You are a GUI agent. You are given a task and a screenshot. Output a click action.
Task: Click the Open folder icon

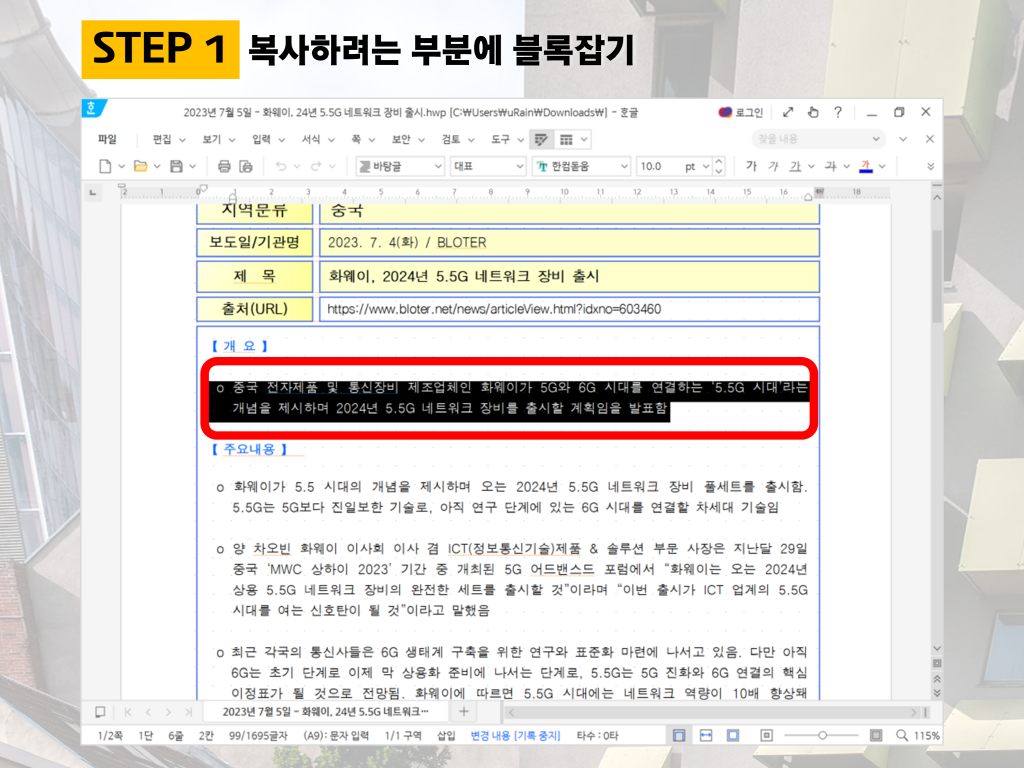pos(140,167)
